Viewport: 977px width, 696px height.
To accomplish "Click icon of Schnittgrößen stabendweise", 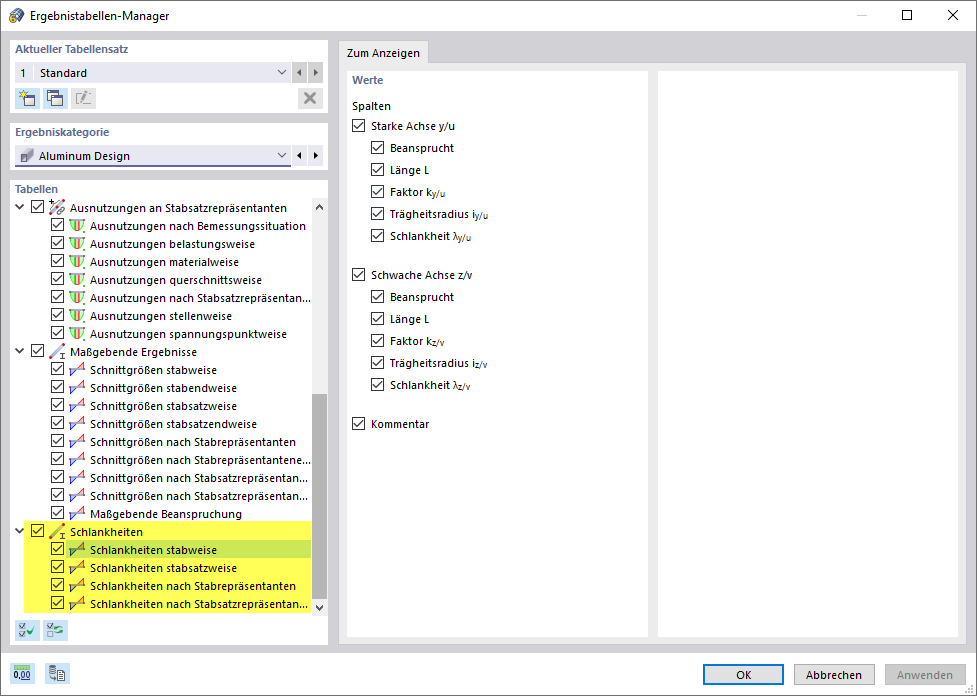I will click(x=77, y=388).
